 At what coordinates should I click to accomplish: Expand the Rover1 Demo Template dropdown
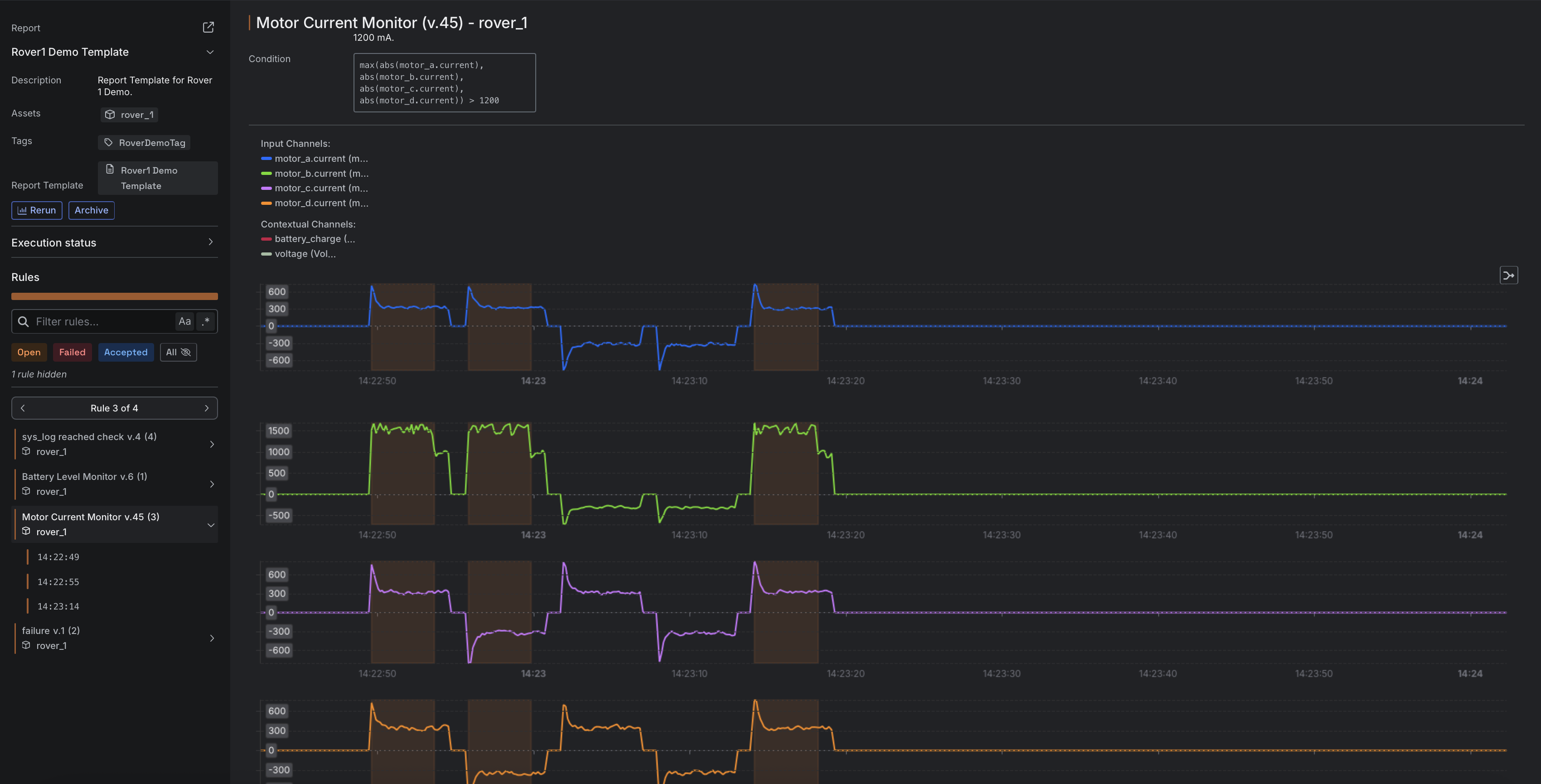(x=210, y=52)
